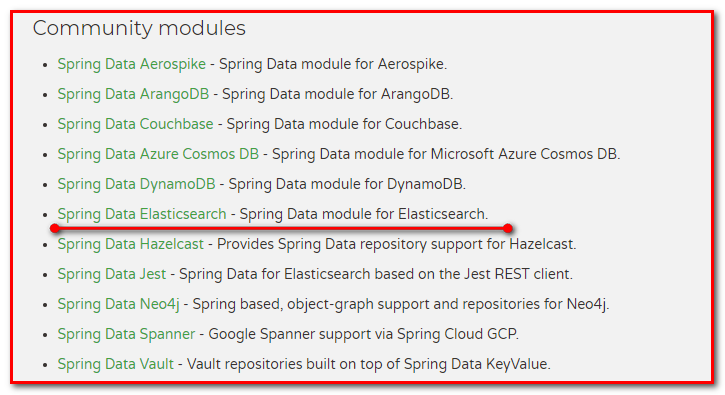Open the Spring Data Hazelcast link
Image resolution: width=725 pixels, height=395 pixels.
(x=130, y=244)
